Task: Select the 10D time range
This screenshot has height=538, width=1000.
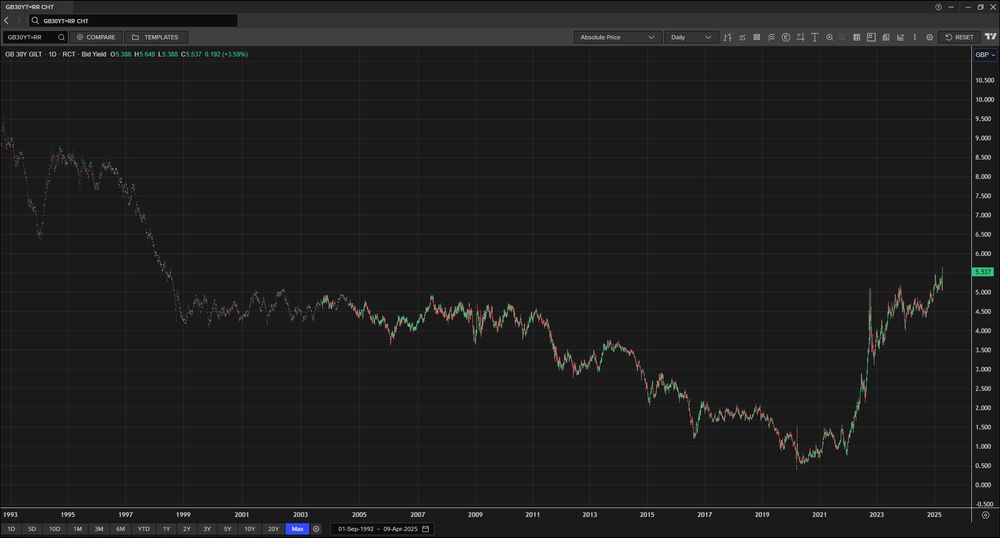Action: (x=55, y=529)
